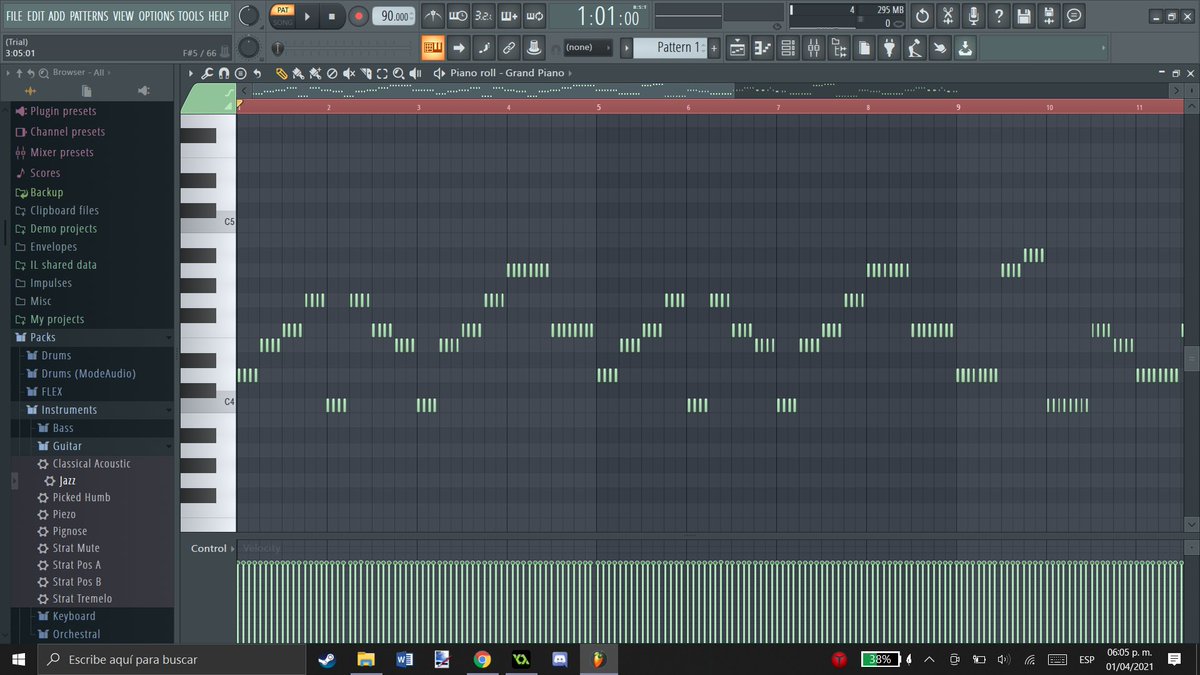Open the FILE menu
The image size is (1200, 675).
pyautogui.click(x=15, y=16)
